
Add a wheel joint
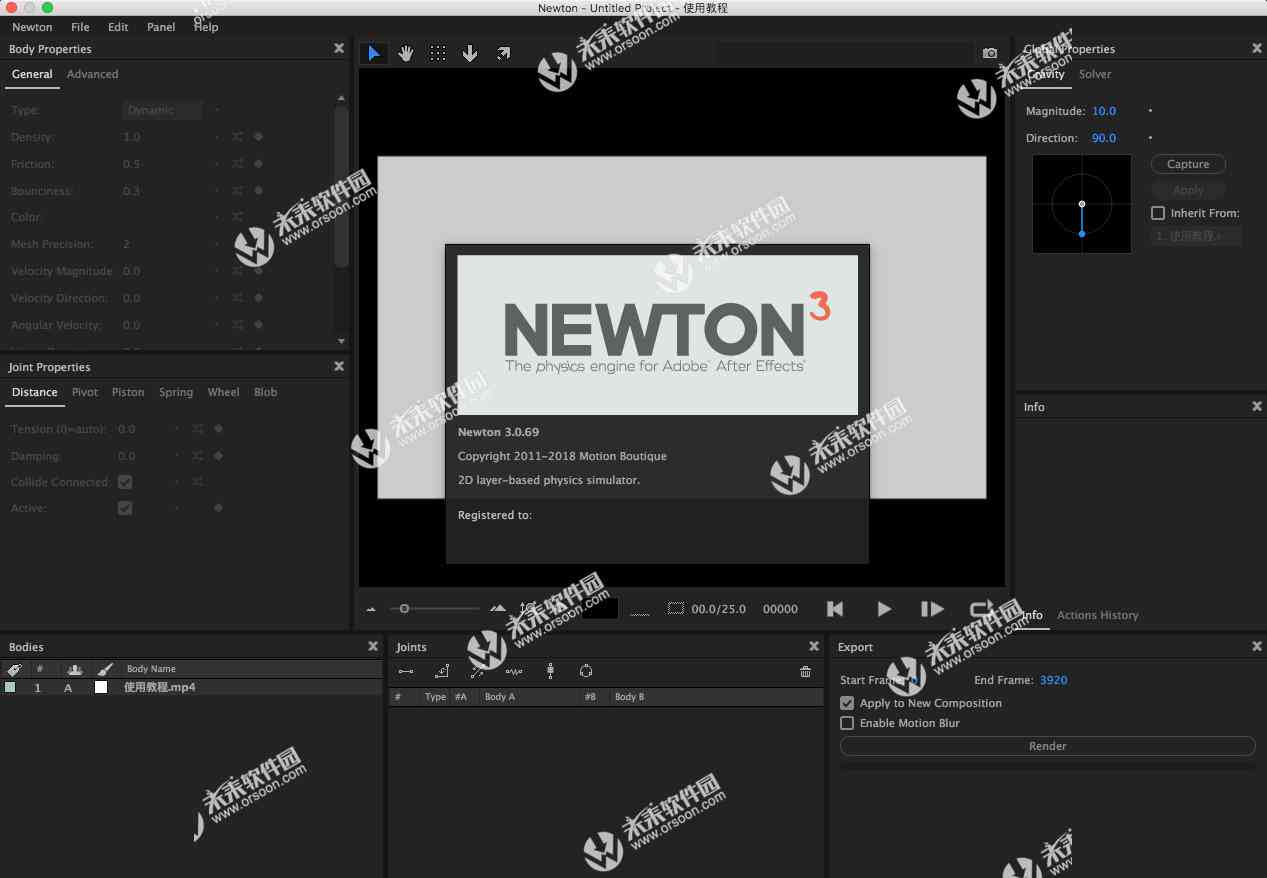(x=550, y=672)
